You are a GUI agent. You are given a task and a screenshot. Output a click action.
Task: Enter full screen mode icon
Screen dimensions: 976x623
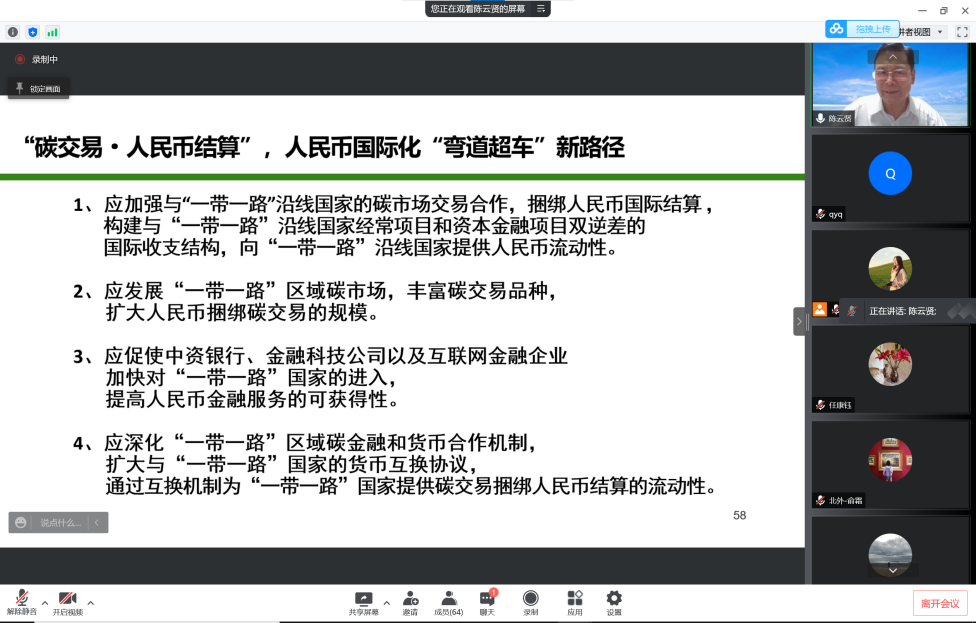(x=962, y=32)
